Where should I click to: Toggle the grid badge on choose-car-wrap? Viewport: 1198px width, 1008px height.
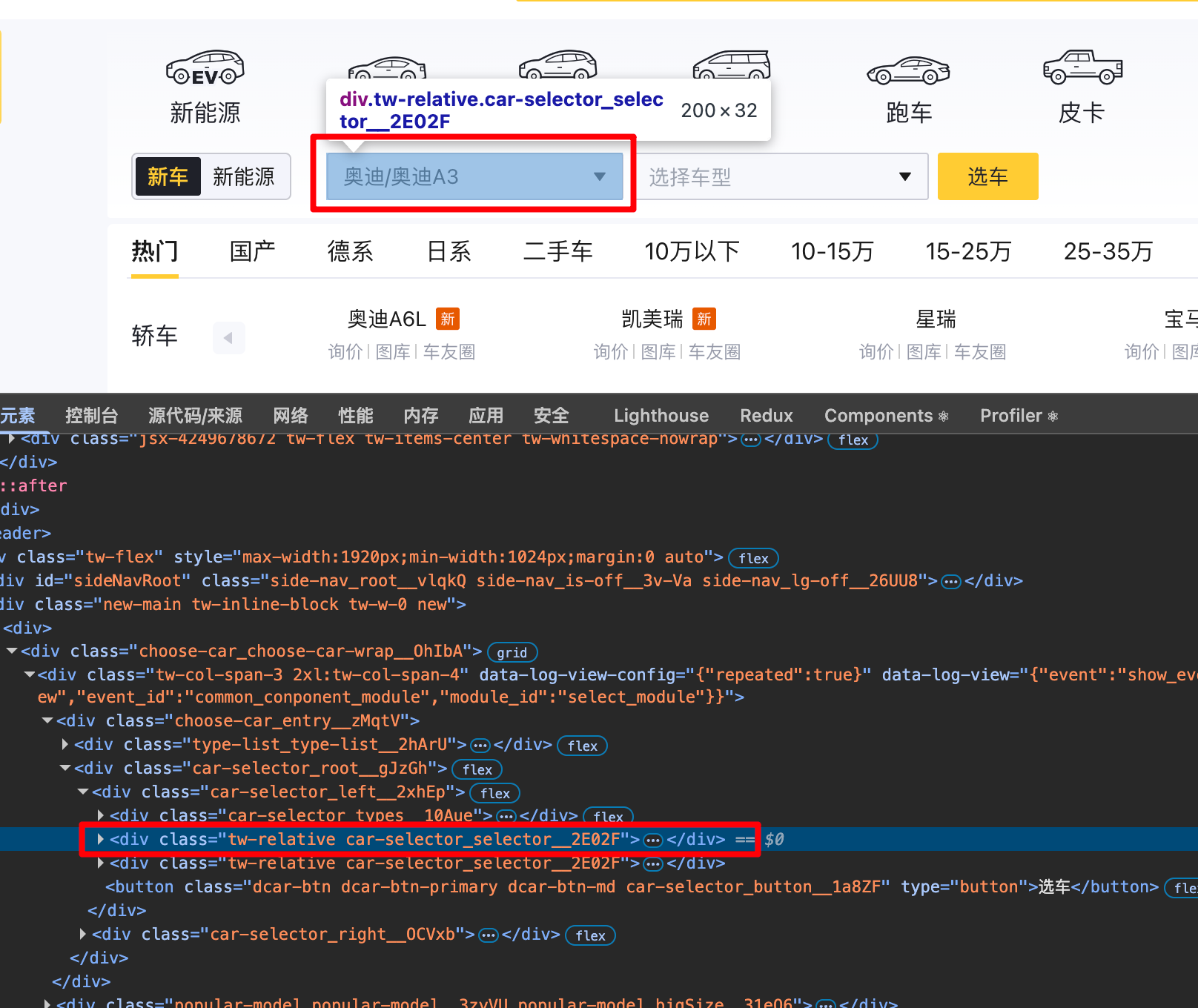[512, 652]
